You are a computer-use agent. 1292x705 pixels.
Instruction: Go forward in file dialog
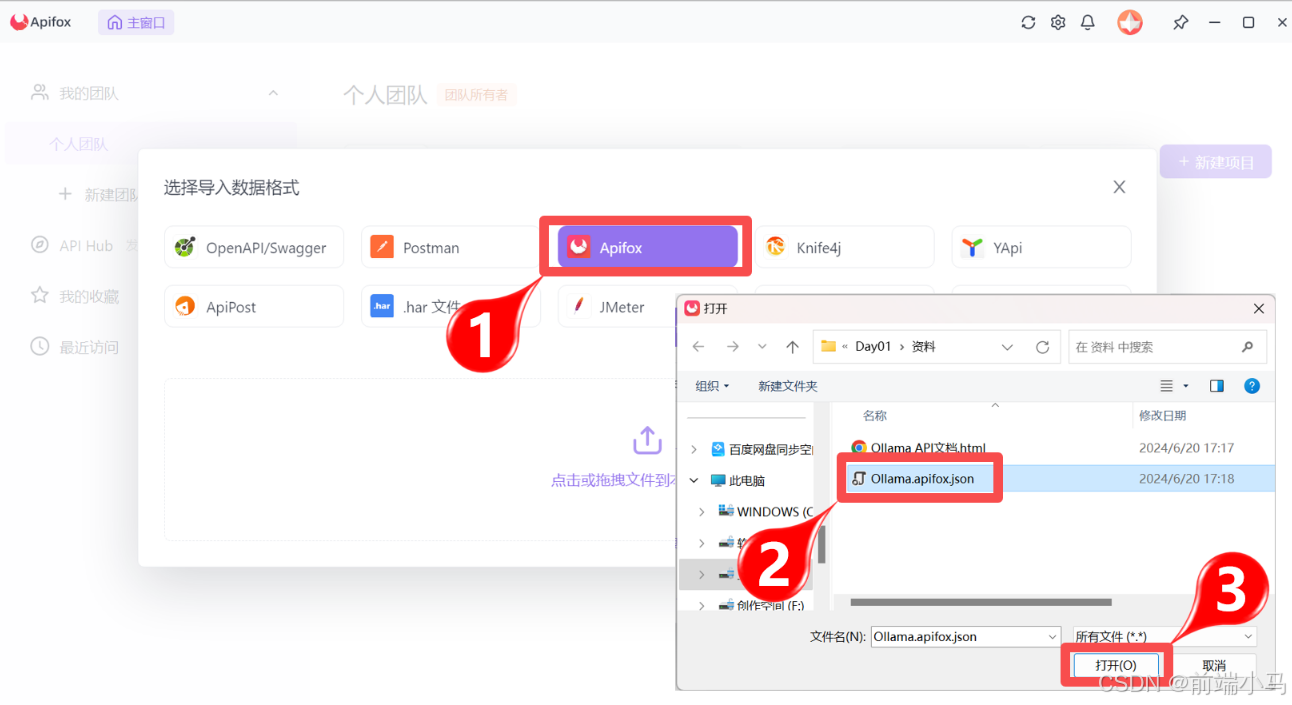732,346
